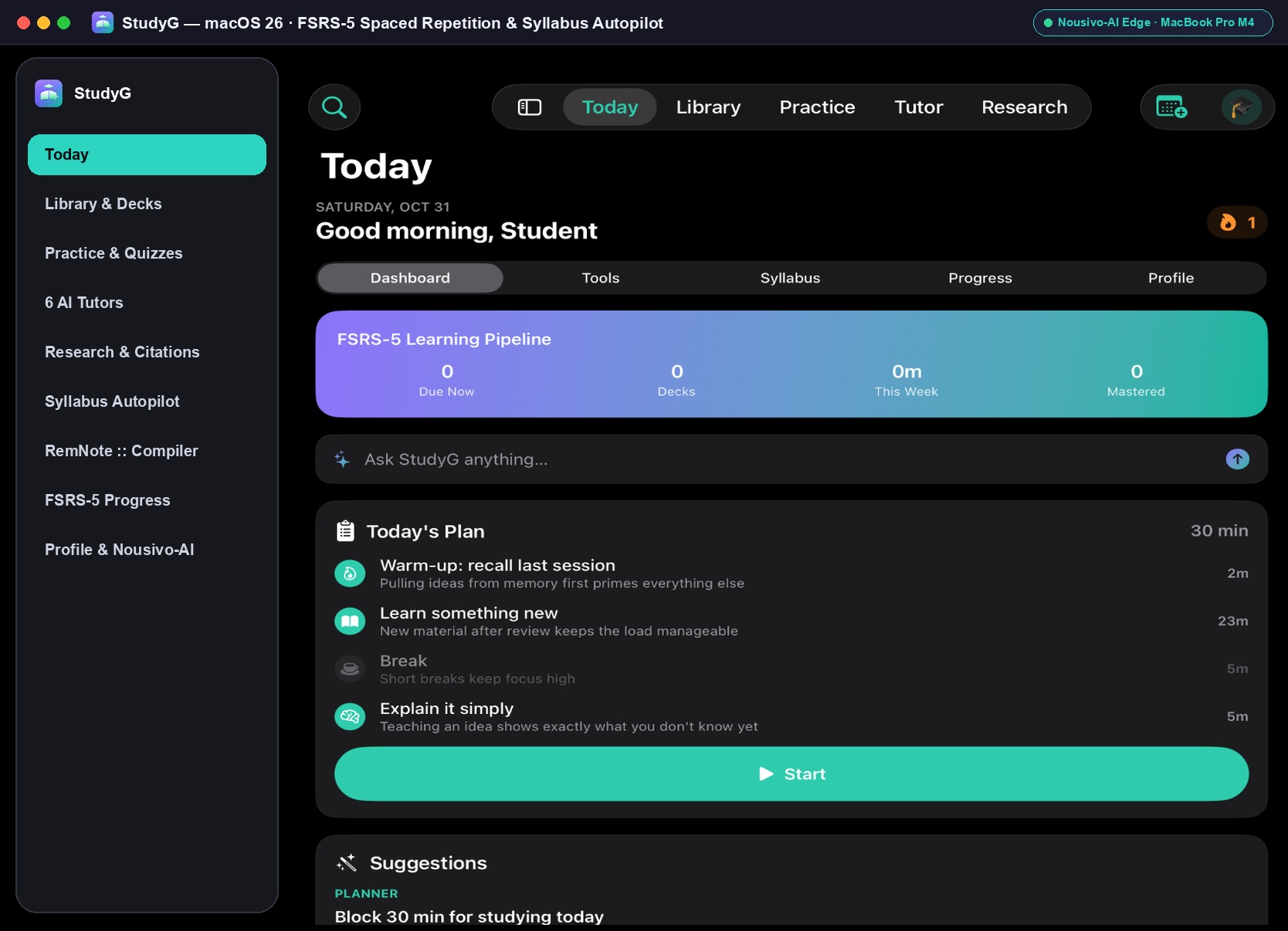Switch to the Tutor top tab
Screen dimensions: 1288x931
918,107
